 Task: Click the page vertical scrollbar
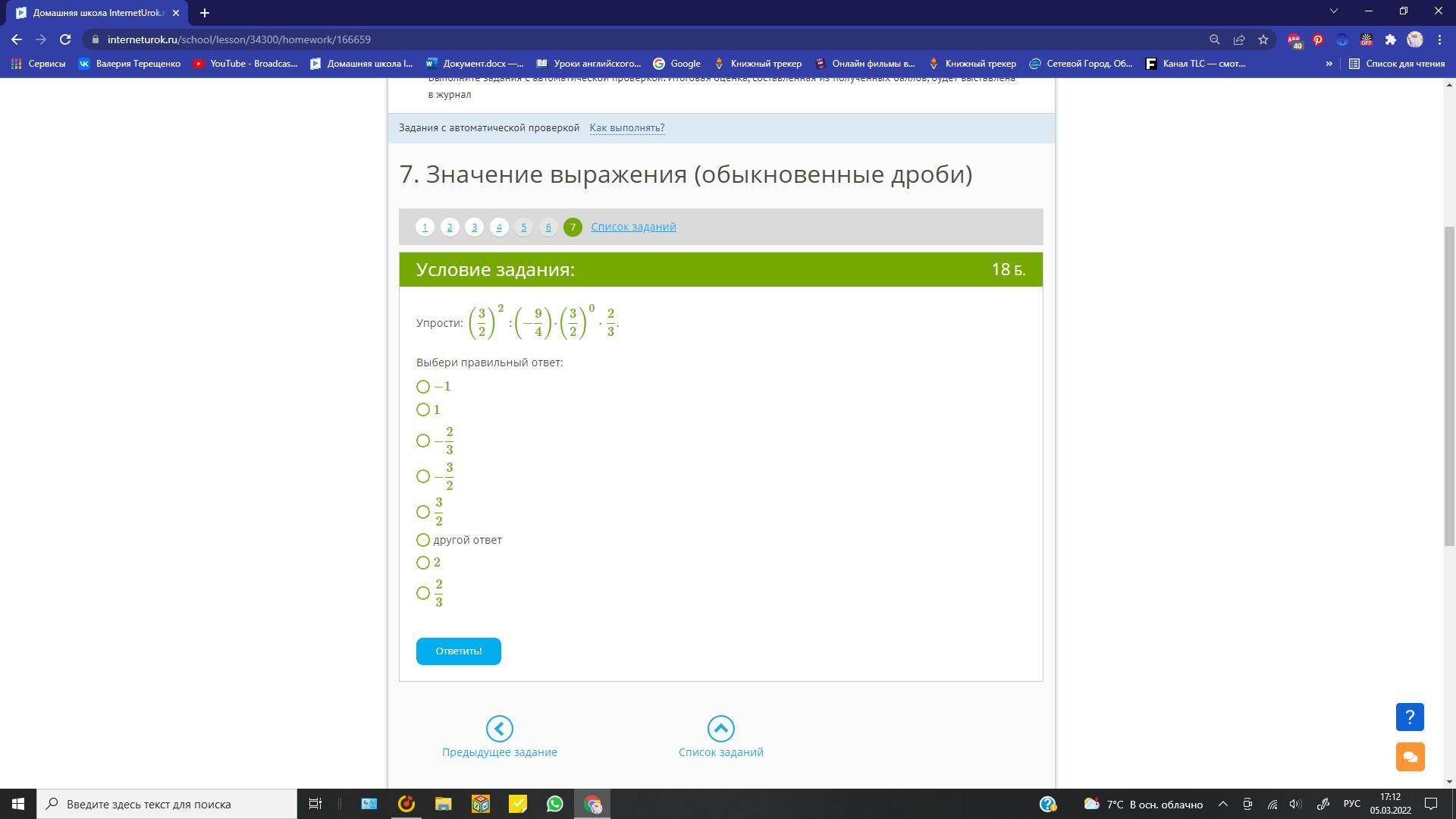1449,385
